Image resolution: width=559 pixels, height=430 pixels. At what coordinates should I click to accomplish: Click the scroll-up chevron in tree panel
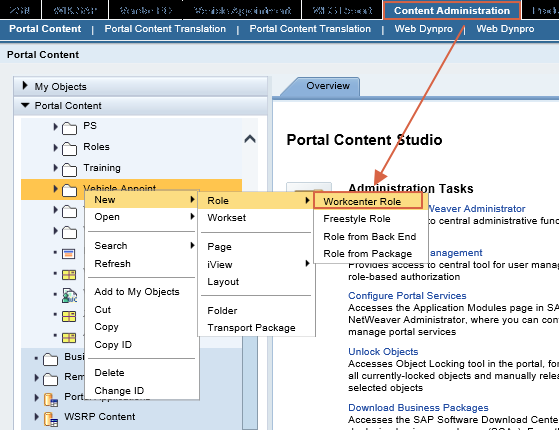pyautogui.click(x=250, y=139)
